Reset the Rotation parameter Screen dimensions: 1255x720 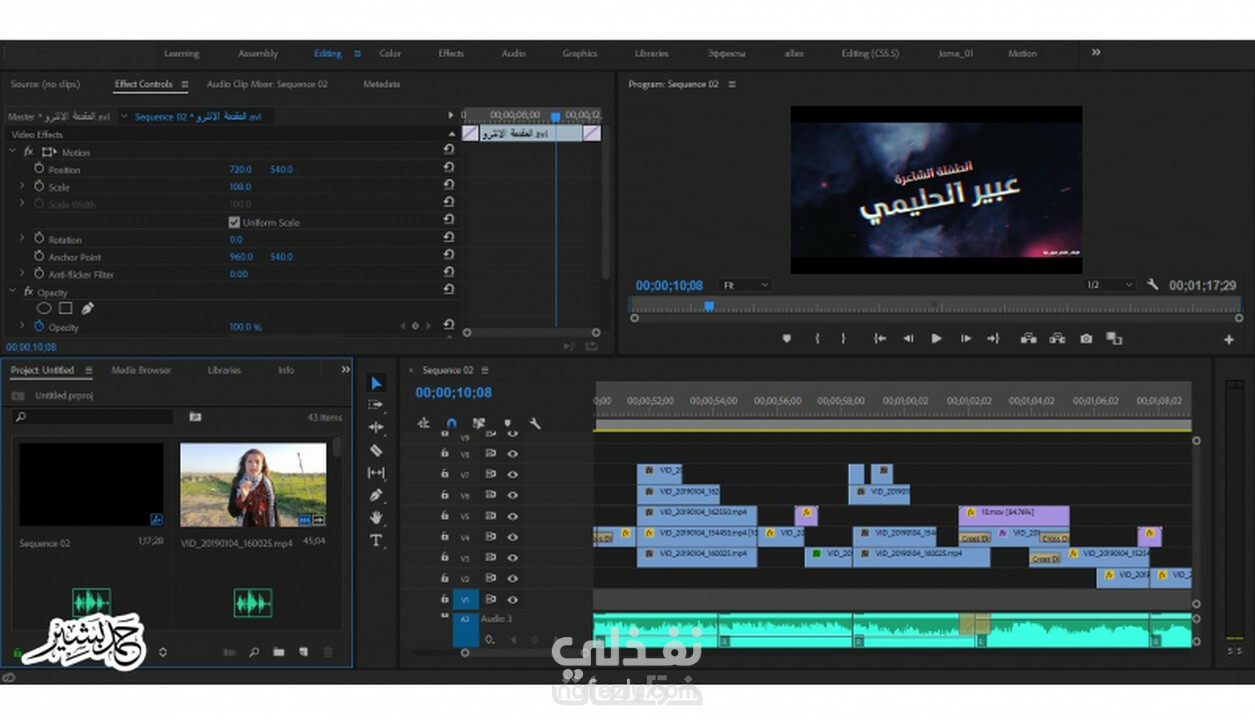pyautogui.click(x=449, y=238)
